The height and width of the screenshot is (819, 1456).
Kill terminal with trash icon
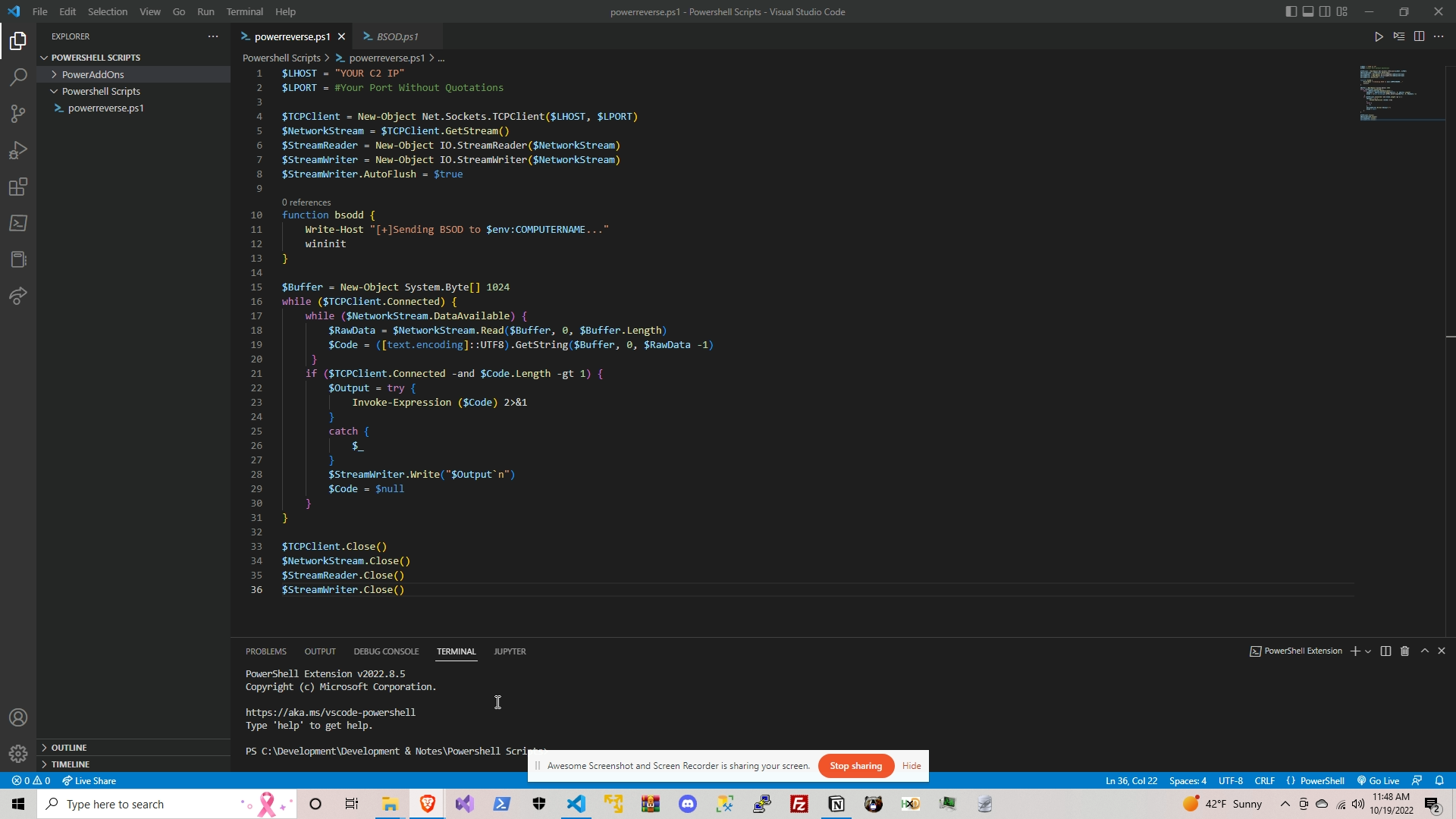[x=1404, y=651]
